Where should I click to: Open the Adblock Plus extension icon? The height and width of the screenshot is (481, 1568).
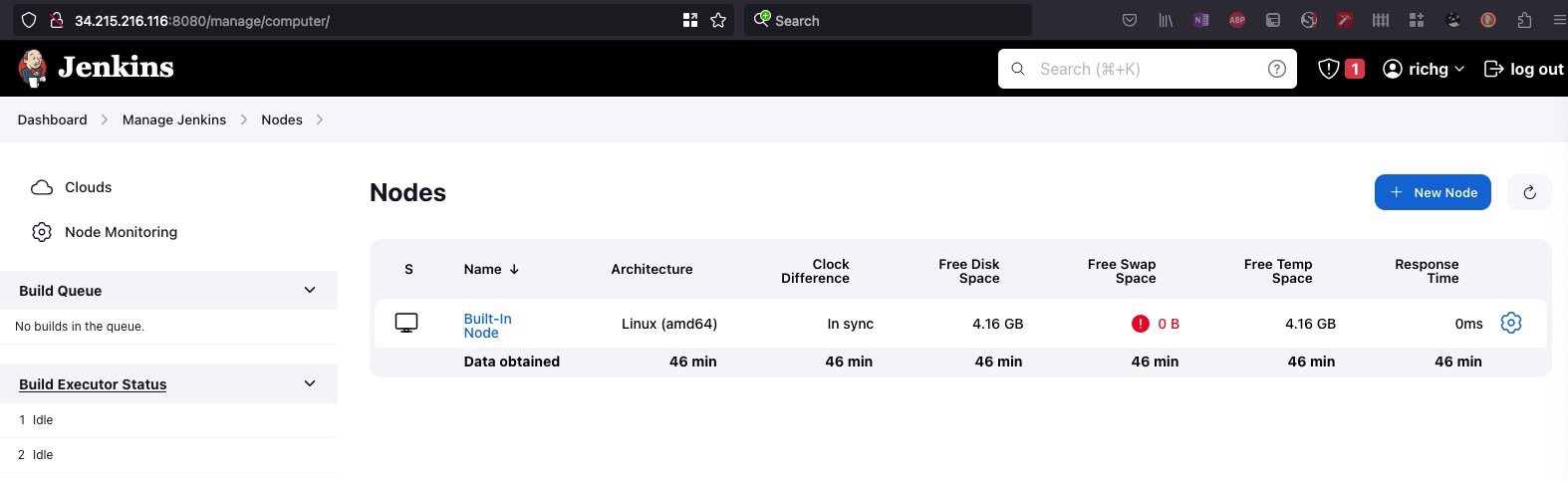tap(1237, 20)
